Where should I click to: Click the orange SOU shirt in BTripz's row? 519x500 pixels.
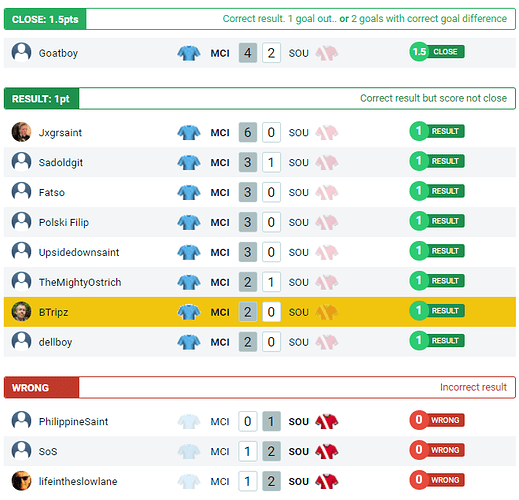click(327, 312)
